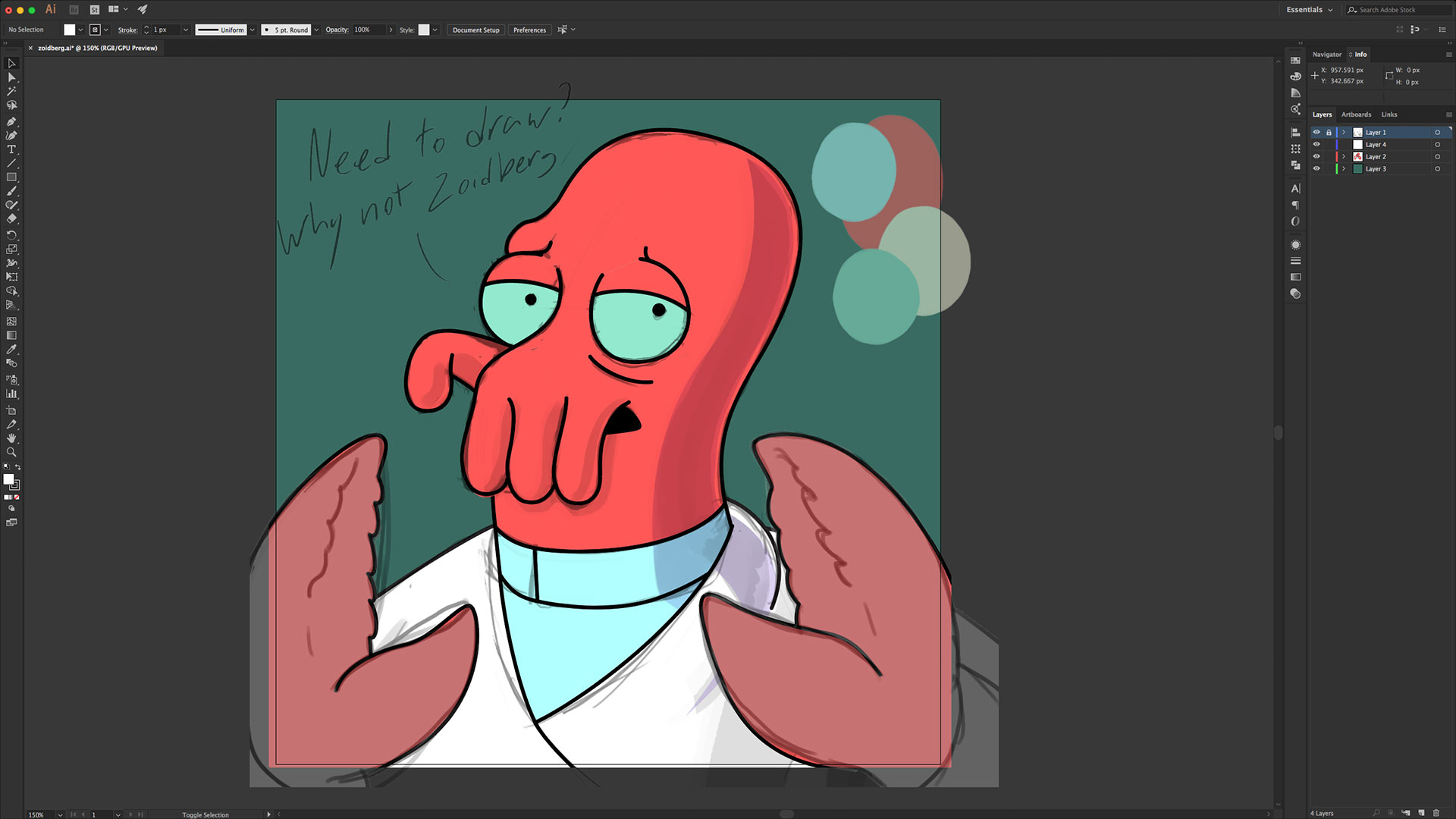1456x819 pixels.
Task: Hide Layer 4 with eye icon
Action: 1316,145
